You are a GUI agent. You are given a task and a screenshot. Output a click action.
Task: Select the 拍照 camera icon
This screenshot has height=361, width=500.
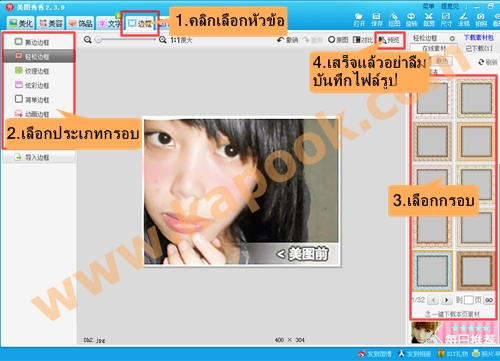(481, 20)
